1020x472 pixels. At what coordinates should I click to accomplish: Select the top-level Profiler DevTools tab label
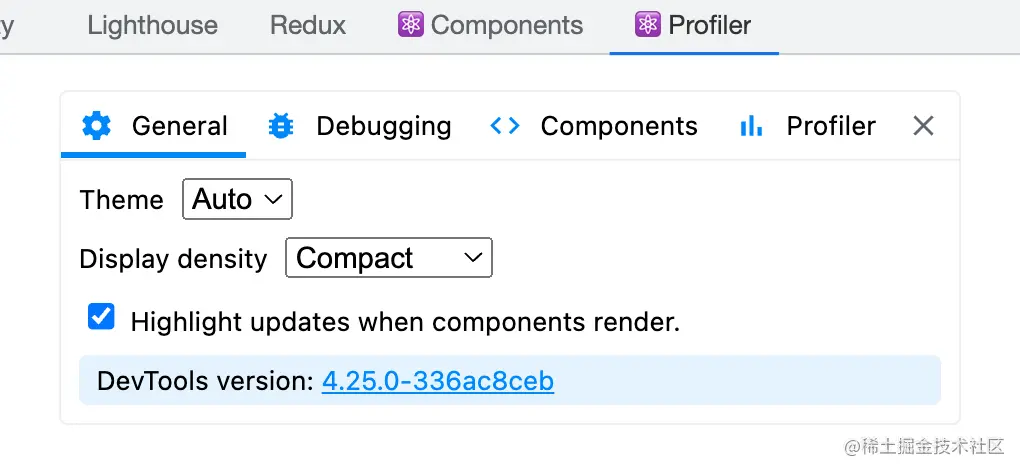pos(710,25)
